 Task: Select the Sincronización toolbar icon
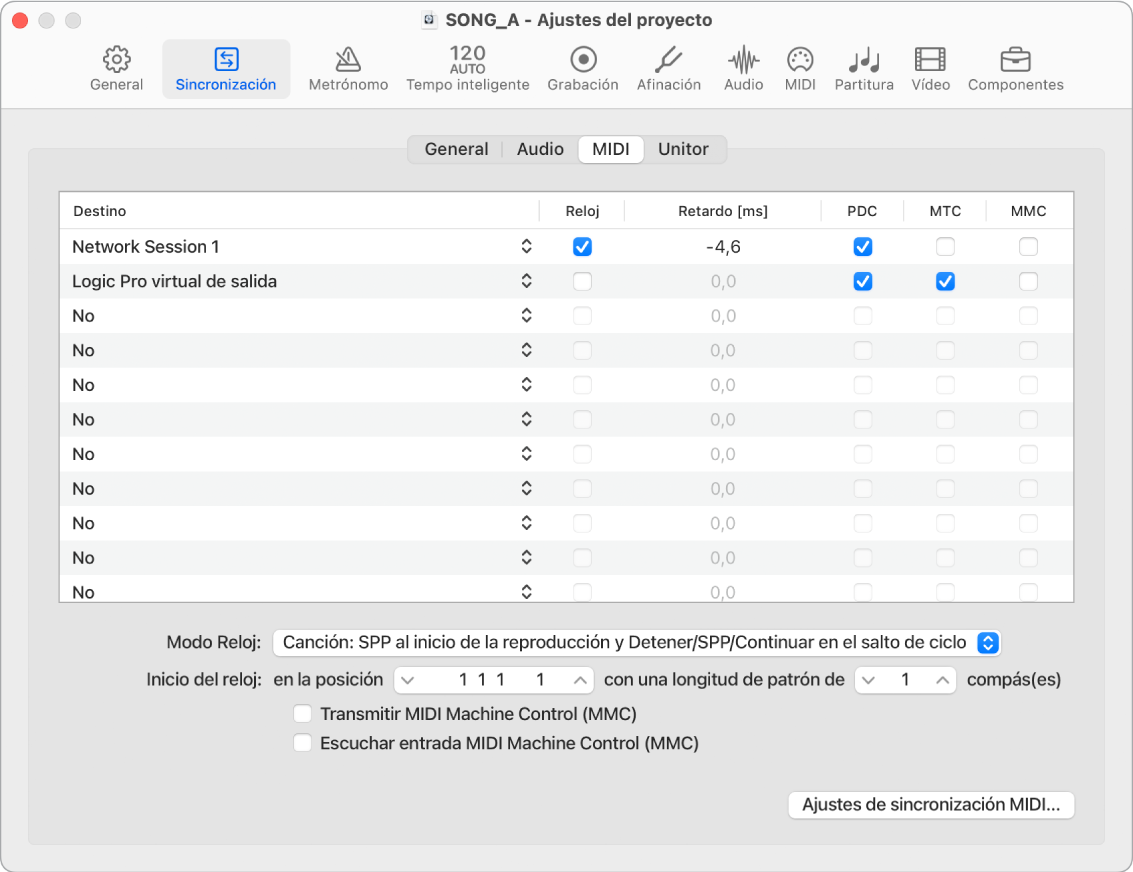click(225, 69)
